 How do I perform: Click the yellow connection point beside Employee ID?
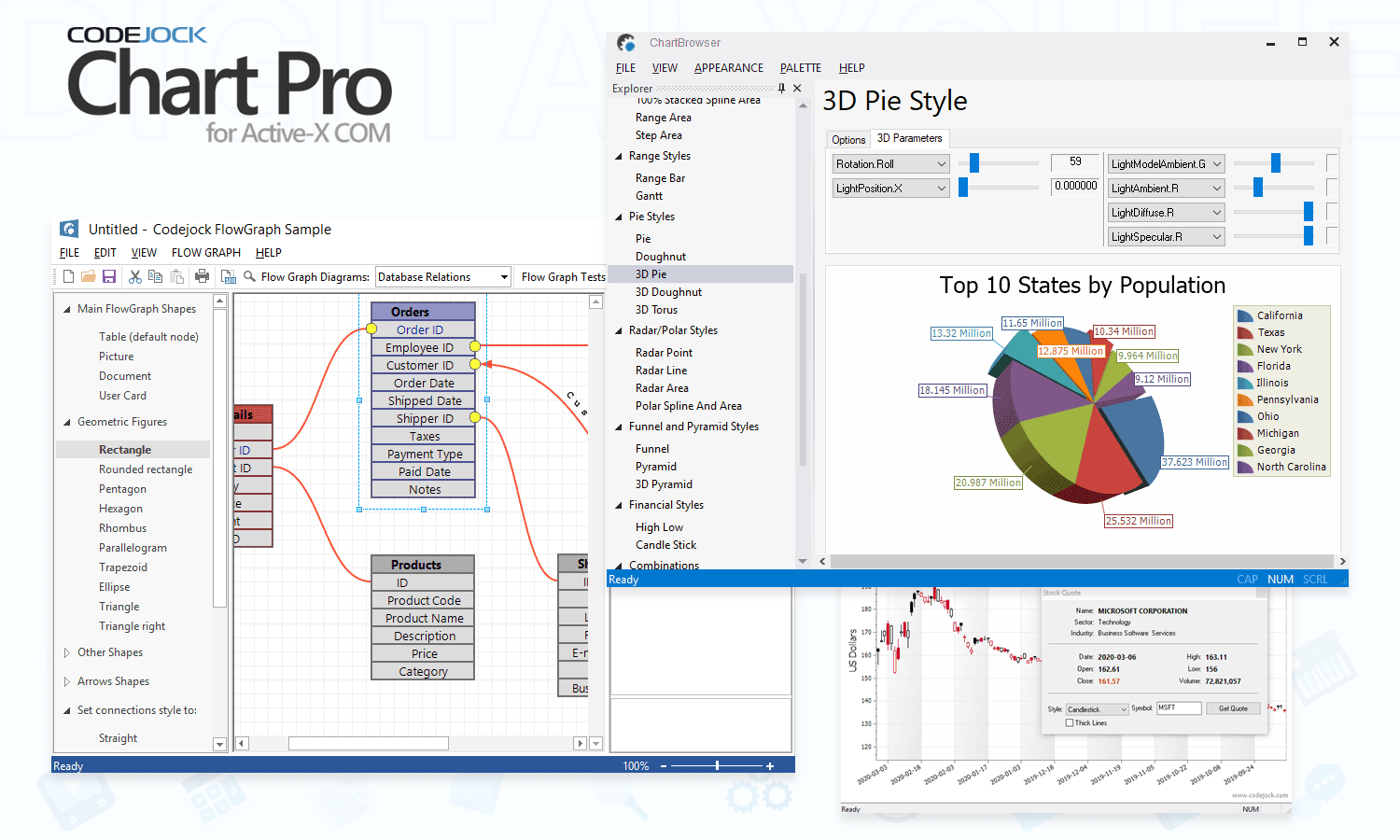[474, 346]
